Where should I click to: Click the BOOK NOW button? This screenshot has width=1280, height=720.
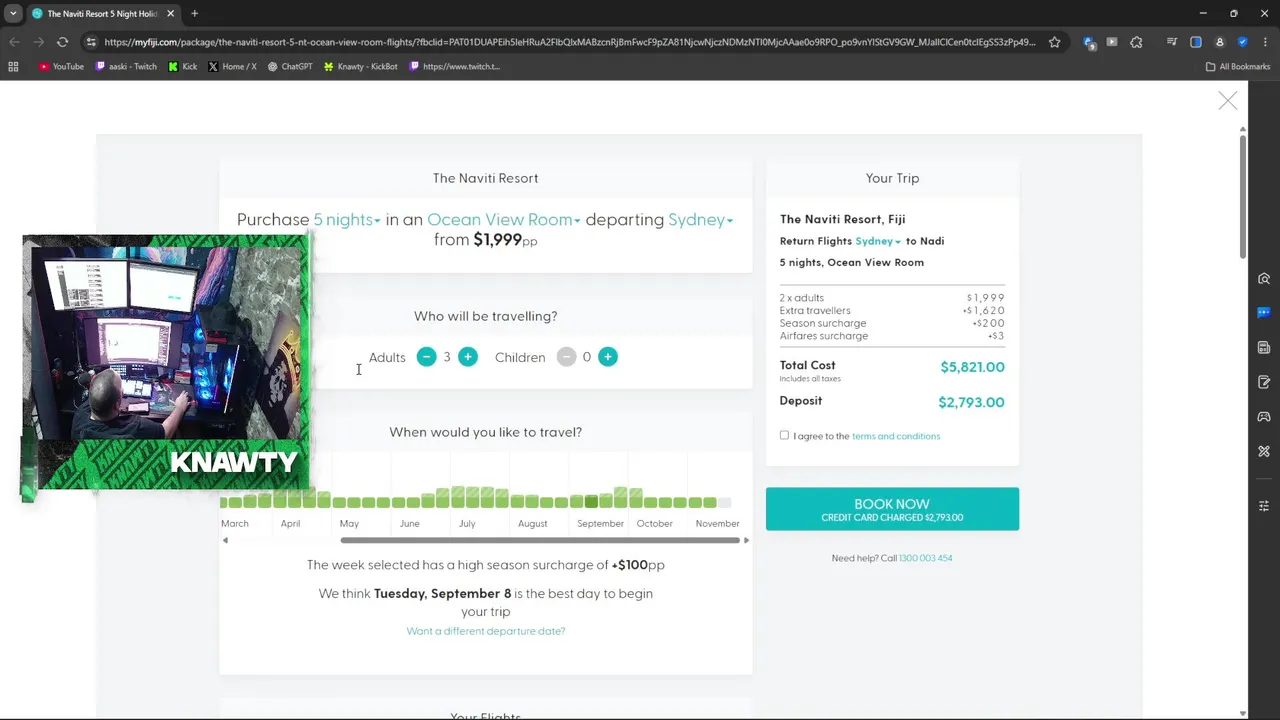tap(892, 509)
